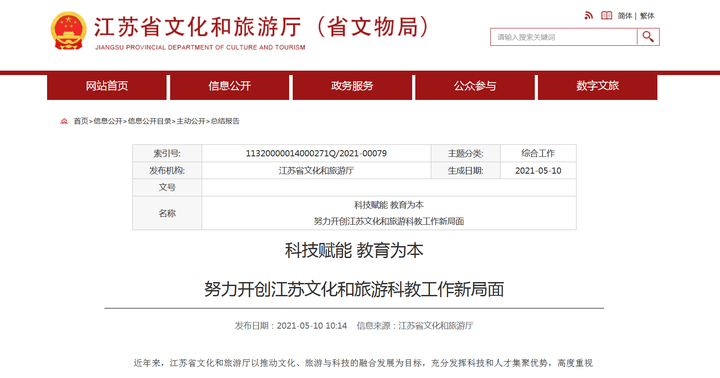720x378 pixels.
Task: Open the accessibility reading-mode book icon
Action: (x=607, y=16)
